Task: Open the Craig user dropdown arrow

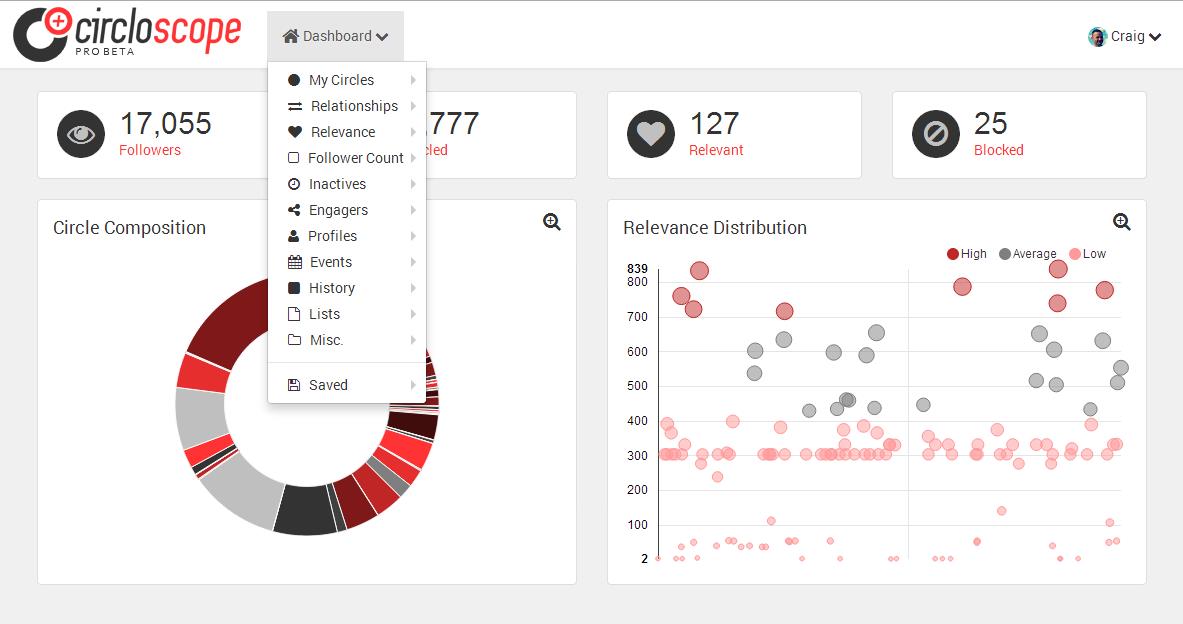Action: (1155, 38)
